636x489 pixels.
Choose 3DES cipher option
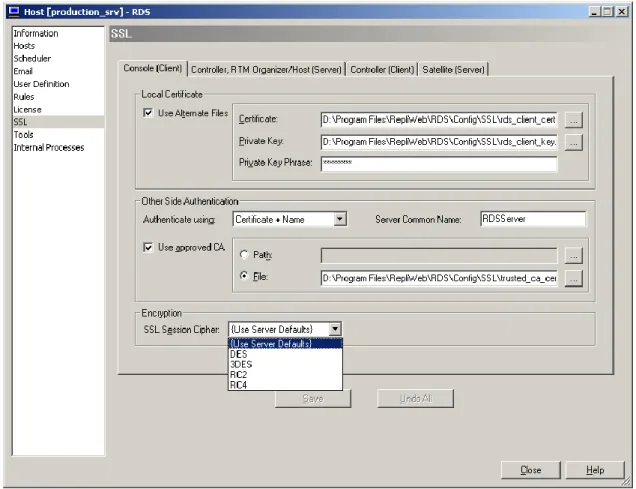coord(286,364)
